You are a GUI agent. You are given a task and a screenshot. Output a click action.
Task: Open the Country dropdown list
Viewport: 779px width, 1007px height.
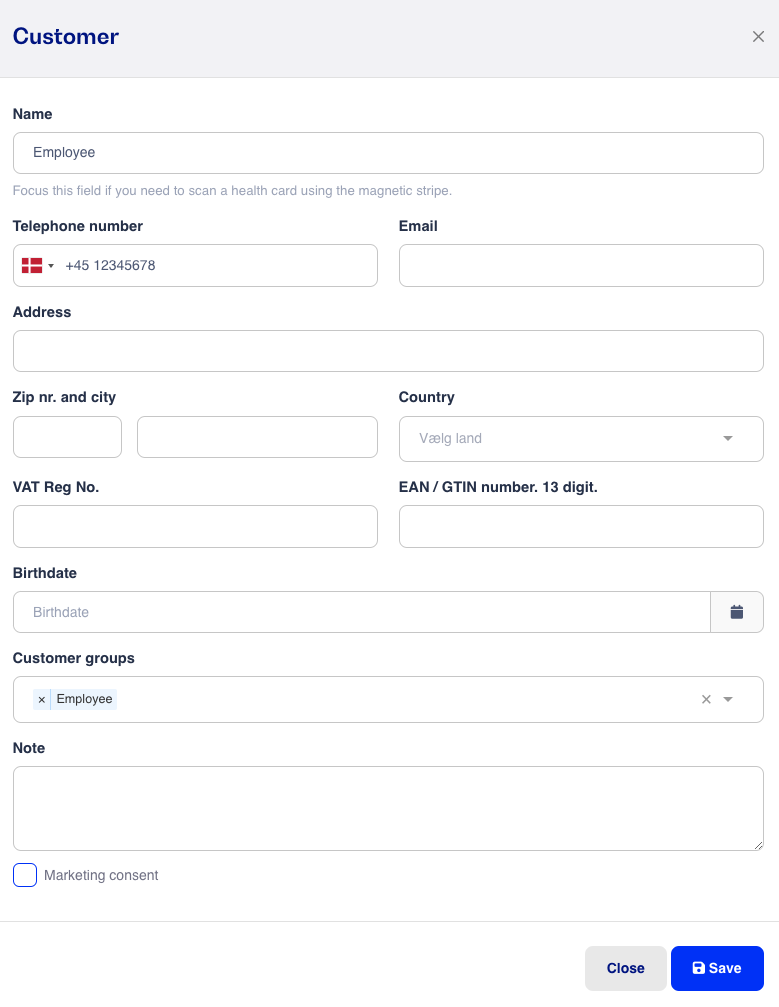tap(581, 439)
